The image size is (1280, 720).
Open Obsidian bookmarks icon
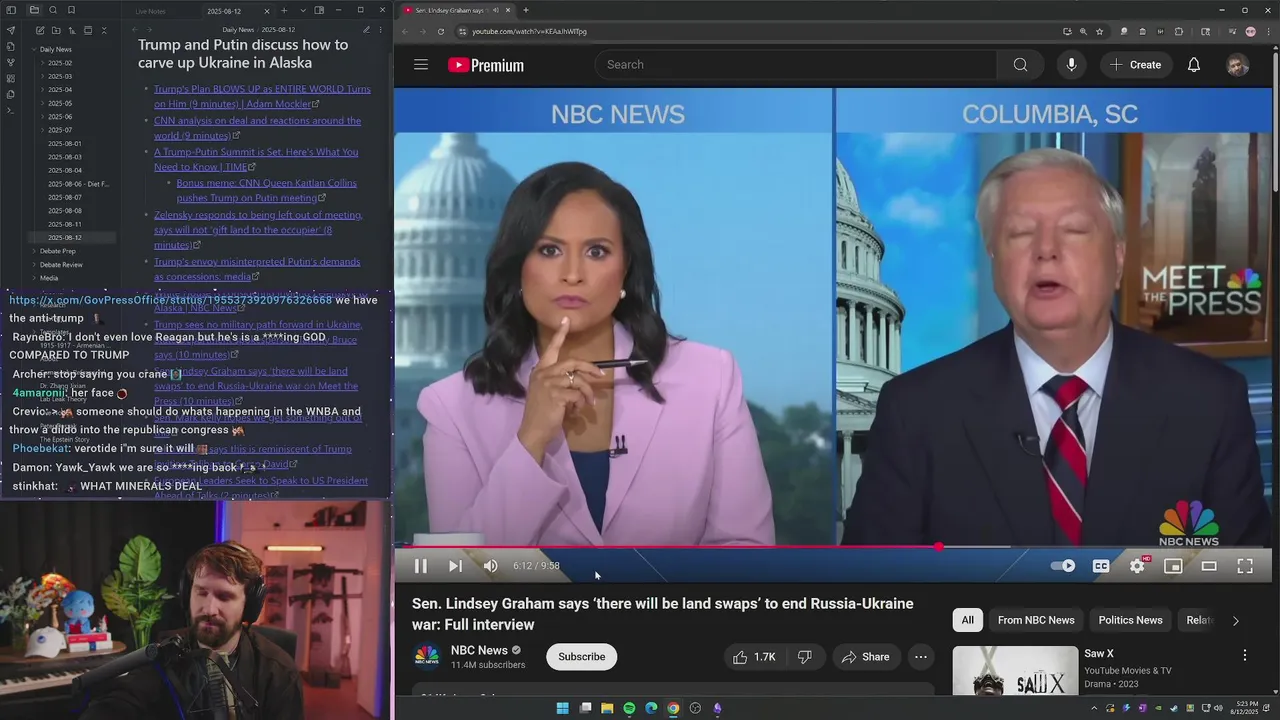(71, 10)
